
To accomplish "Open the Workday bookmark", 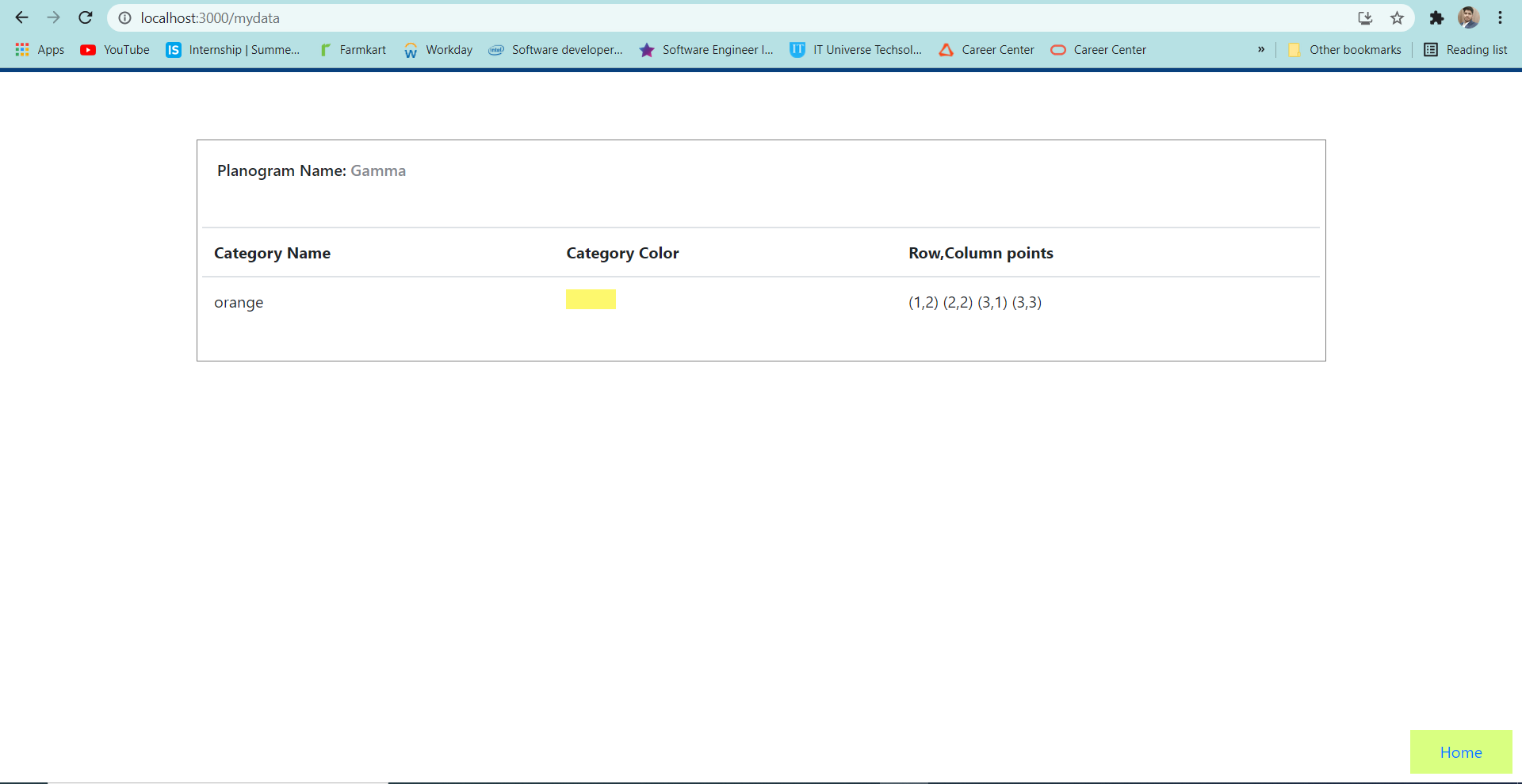I will pyautogui.click(x=438, y=50).
